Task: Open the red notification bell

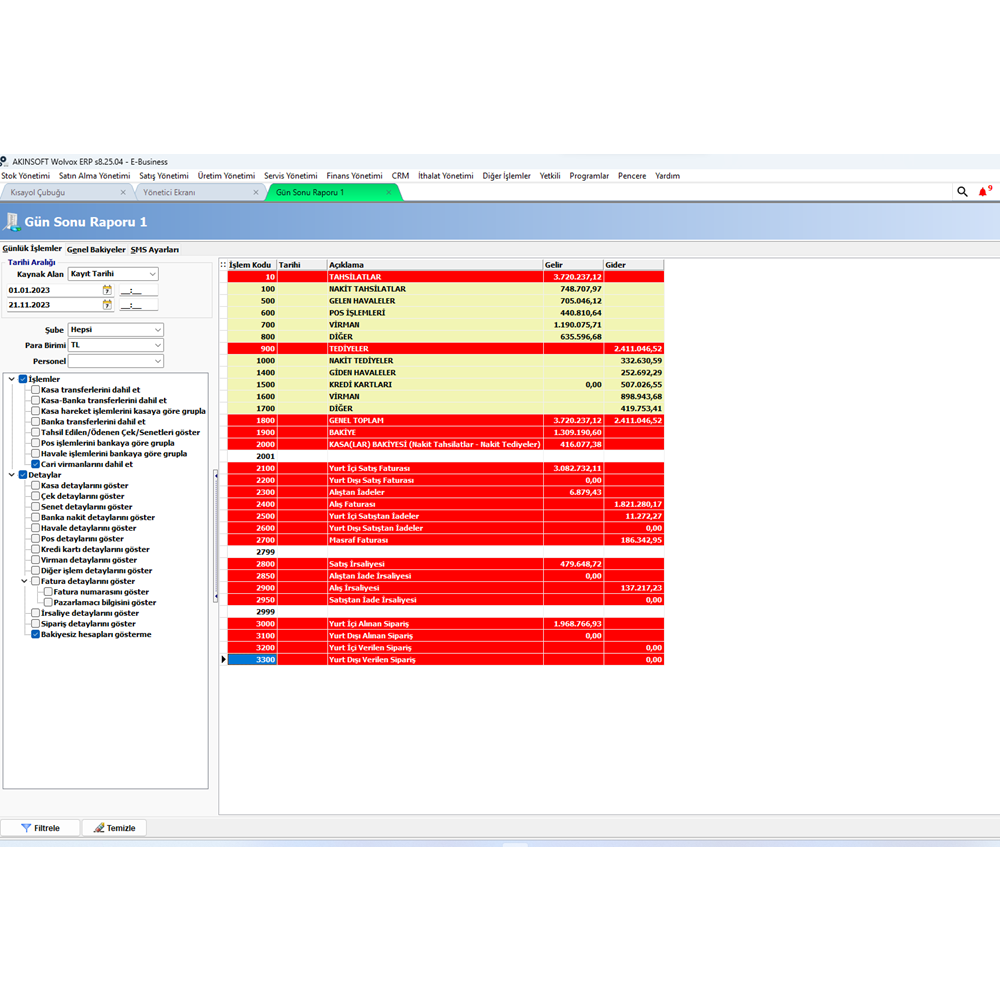Action: point(983,191)
